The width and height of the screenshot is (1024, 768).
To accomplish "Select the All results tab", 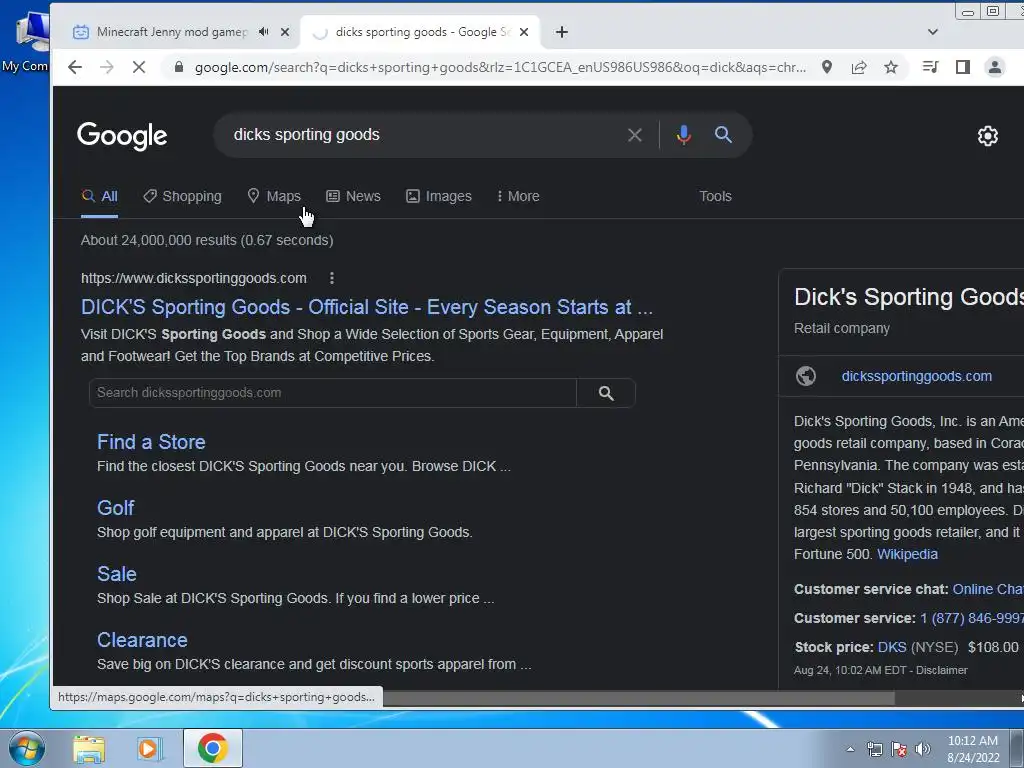I will [x=99, y=197].
